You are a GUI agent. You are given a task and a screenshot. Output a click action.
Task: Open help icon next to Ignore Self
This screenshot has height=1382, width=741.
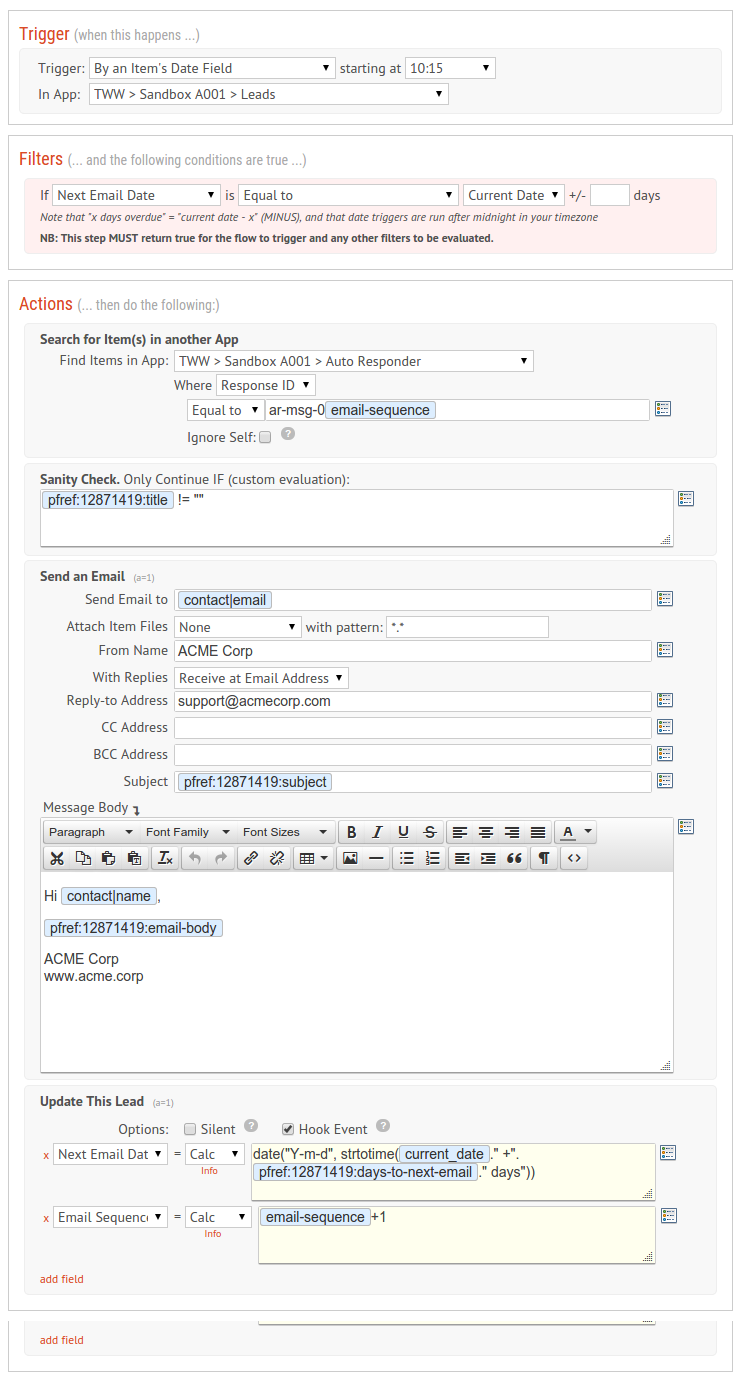point(288,434)
